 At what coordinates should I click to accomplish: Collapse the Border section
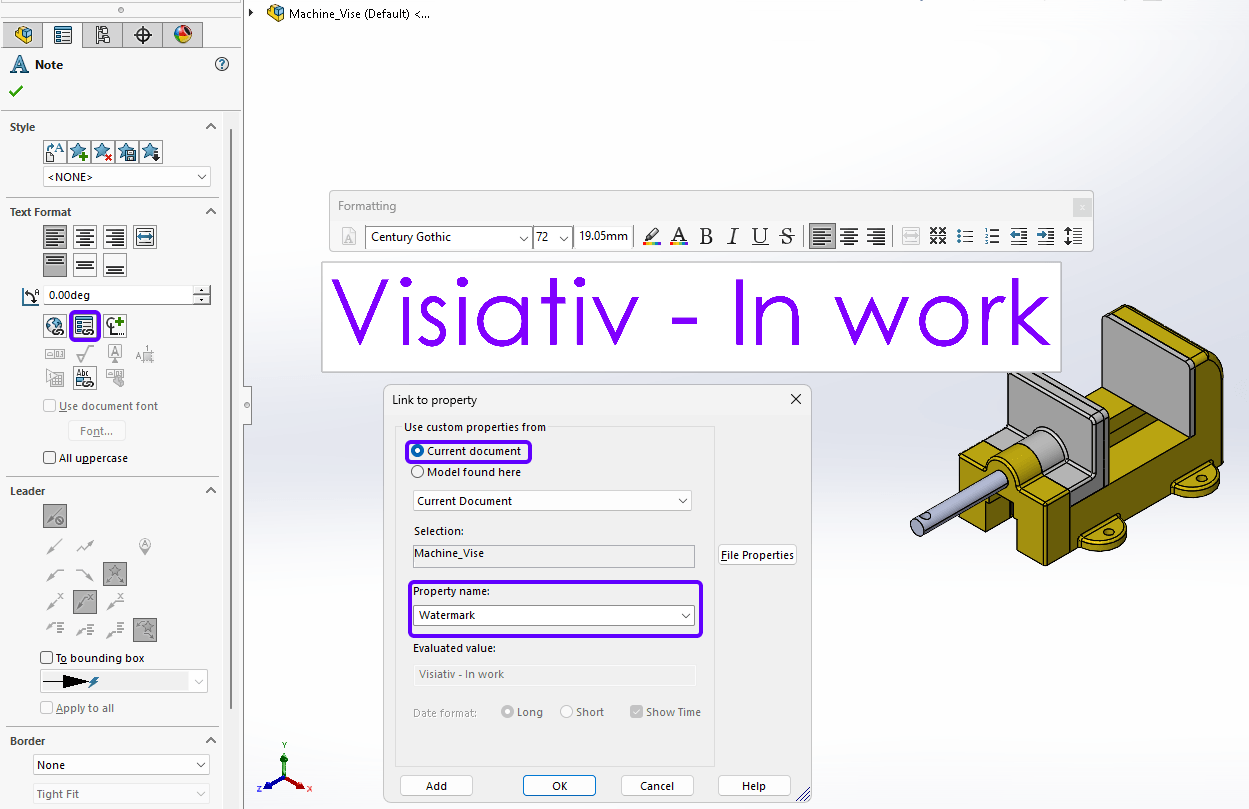(x=211, y=741)
